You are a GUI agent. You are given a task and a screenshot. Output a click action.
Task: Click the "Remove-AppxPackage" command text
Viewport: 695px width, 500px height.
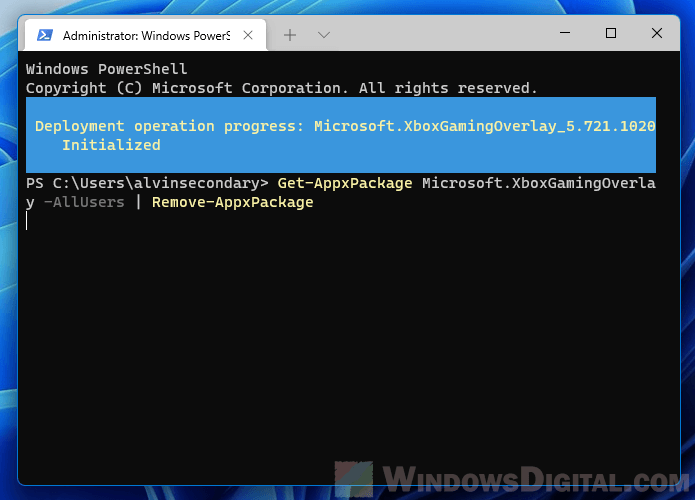(233, 203)
